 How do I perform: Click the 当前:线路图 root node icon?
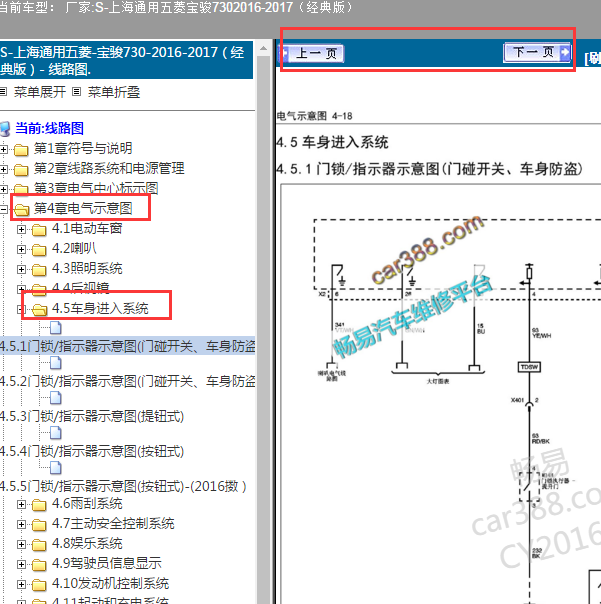coord(5,129)
